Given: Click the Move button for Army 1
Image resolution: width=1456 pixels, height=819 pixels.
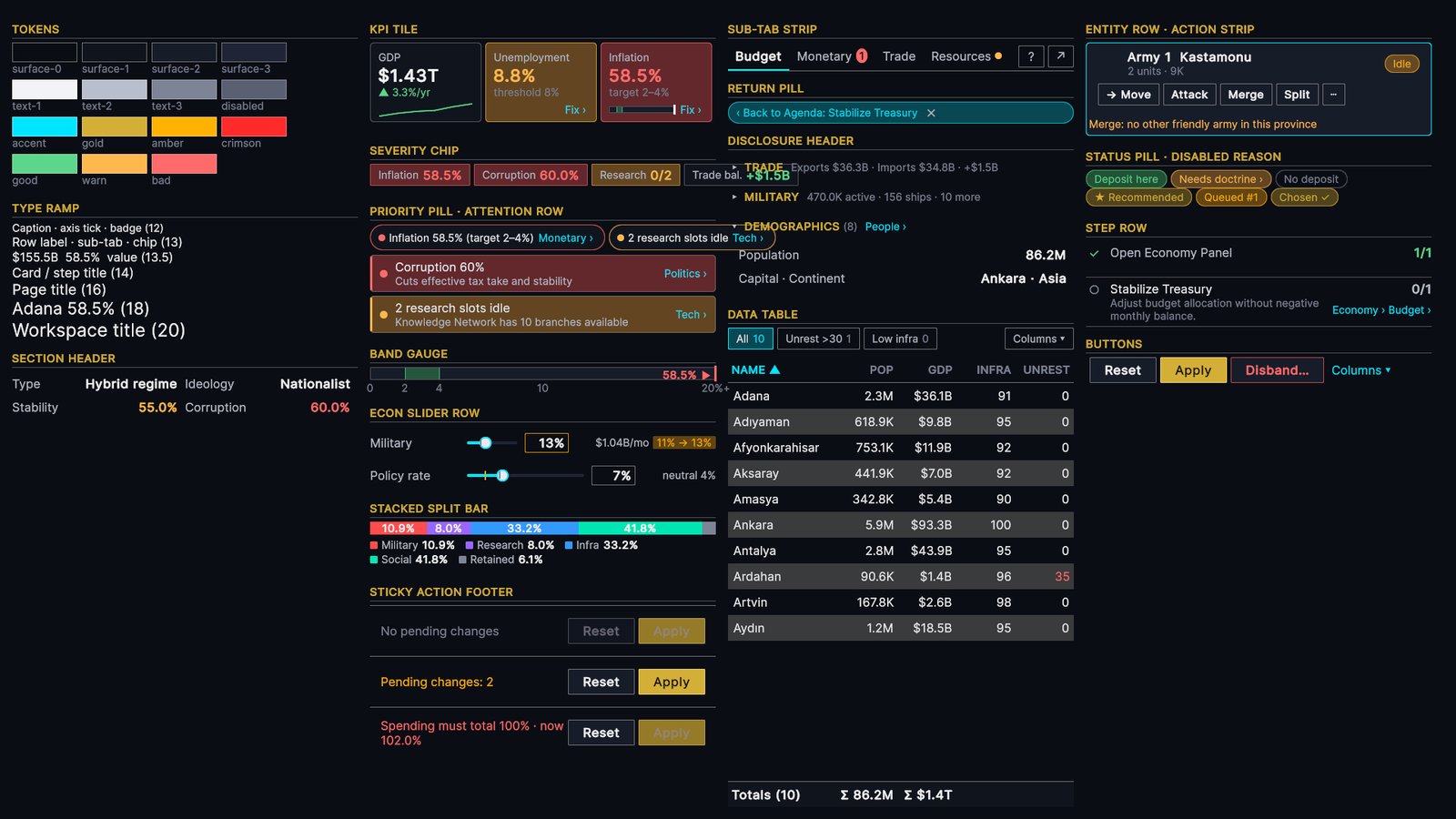Looking at the screenshot, I should [x=1128, y=95].
